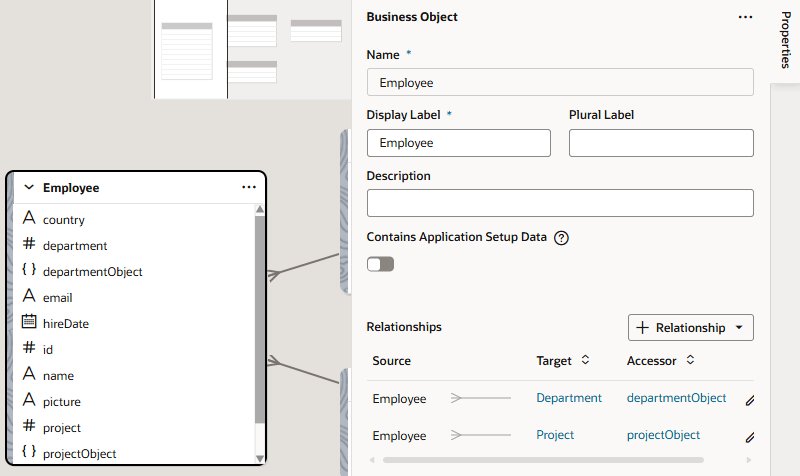Click the object braces icon beside projectObject
Image resolution: width=800 pixels, height=476 pixels.
[x=29, y=452]
